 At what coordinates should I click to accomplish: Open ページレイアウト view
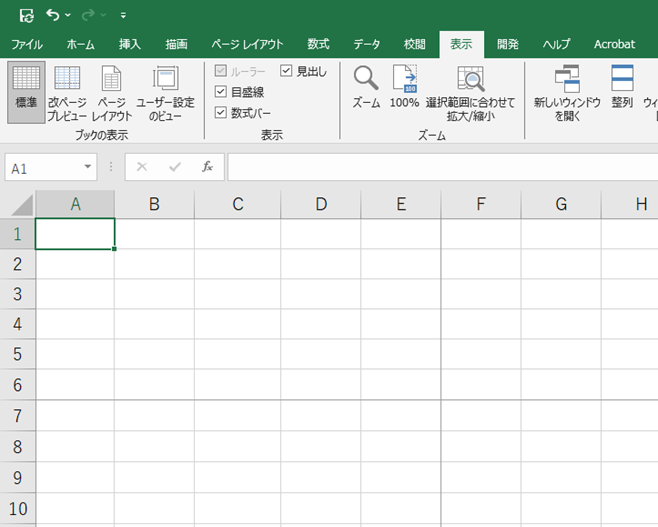click(x=111, y=92)
